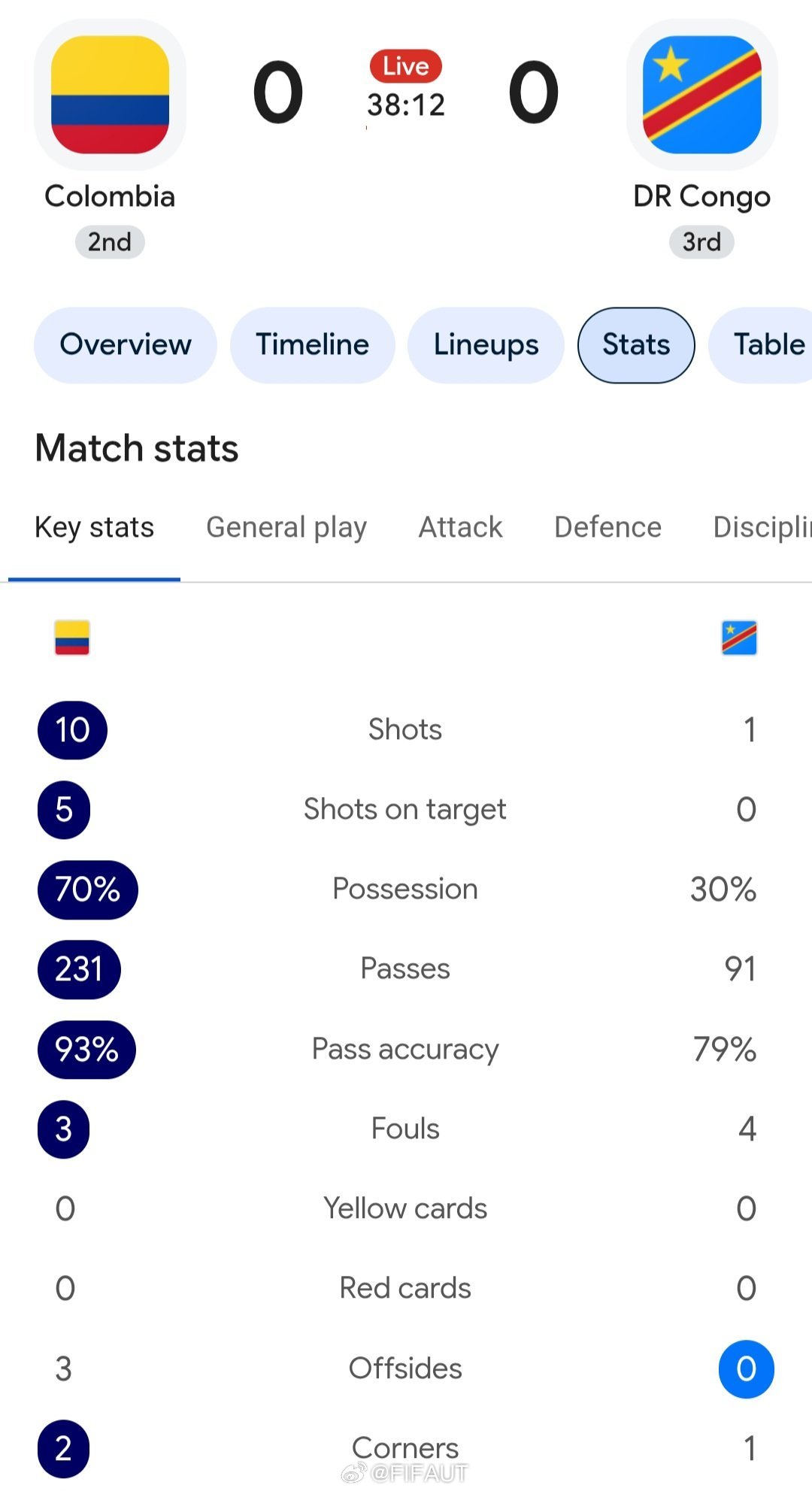Select the Key stats sub-tab
This screenshot has height=1491, width=812.
click(x=94, y=527)
